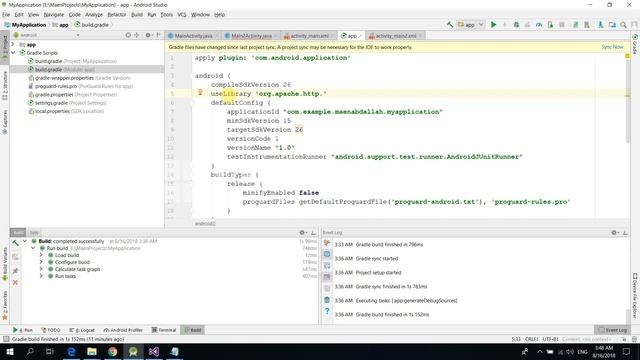Image resolution: width=640 pixels, height=360 pixels.
Task: Collapse the Run build node
Action: pos(33,248)
